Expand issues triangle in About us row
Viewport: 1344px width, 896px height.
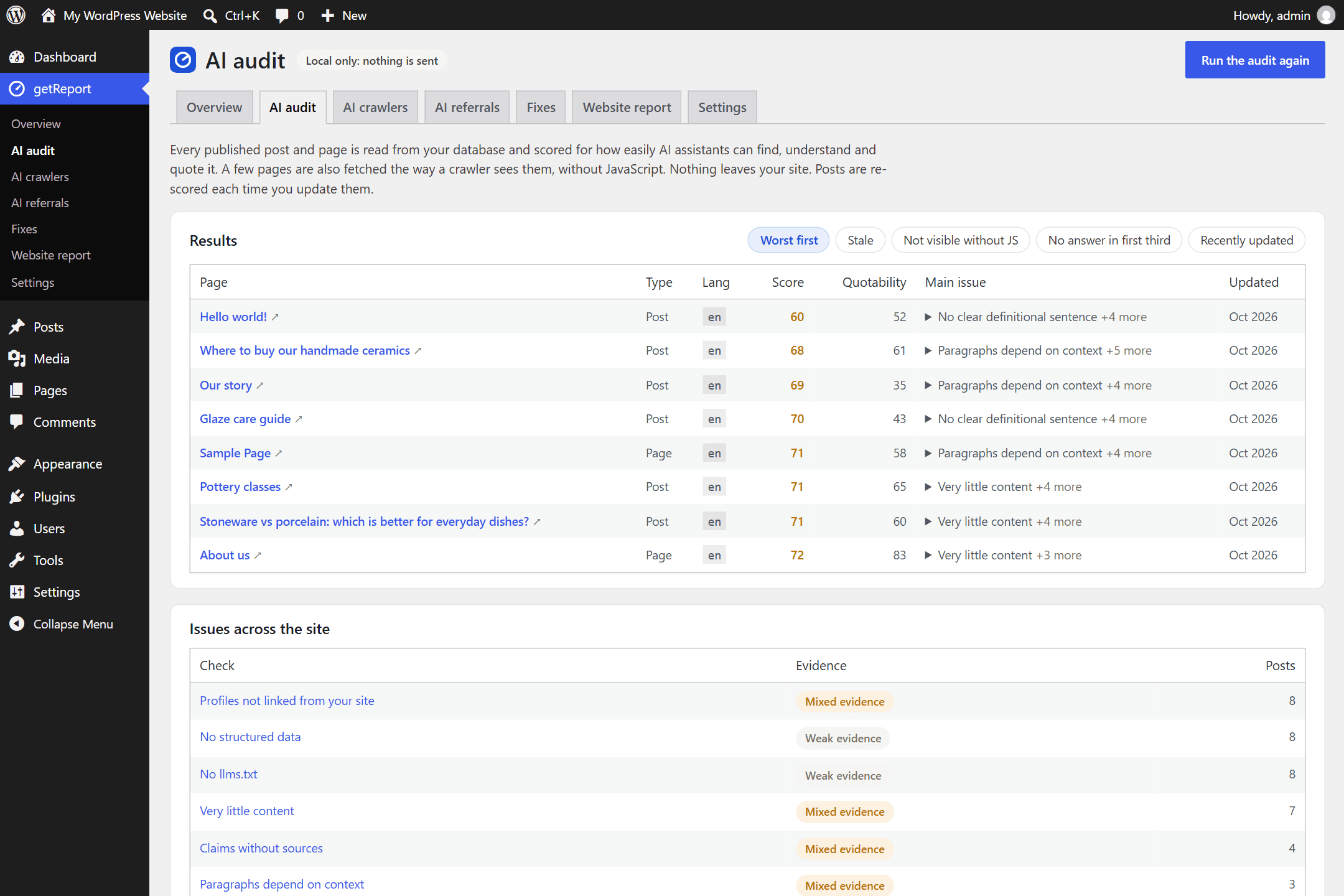[928, 555]
